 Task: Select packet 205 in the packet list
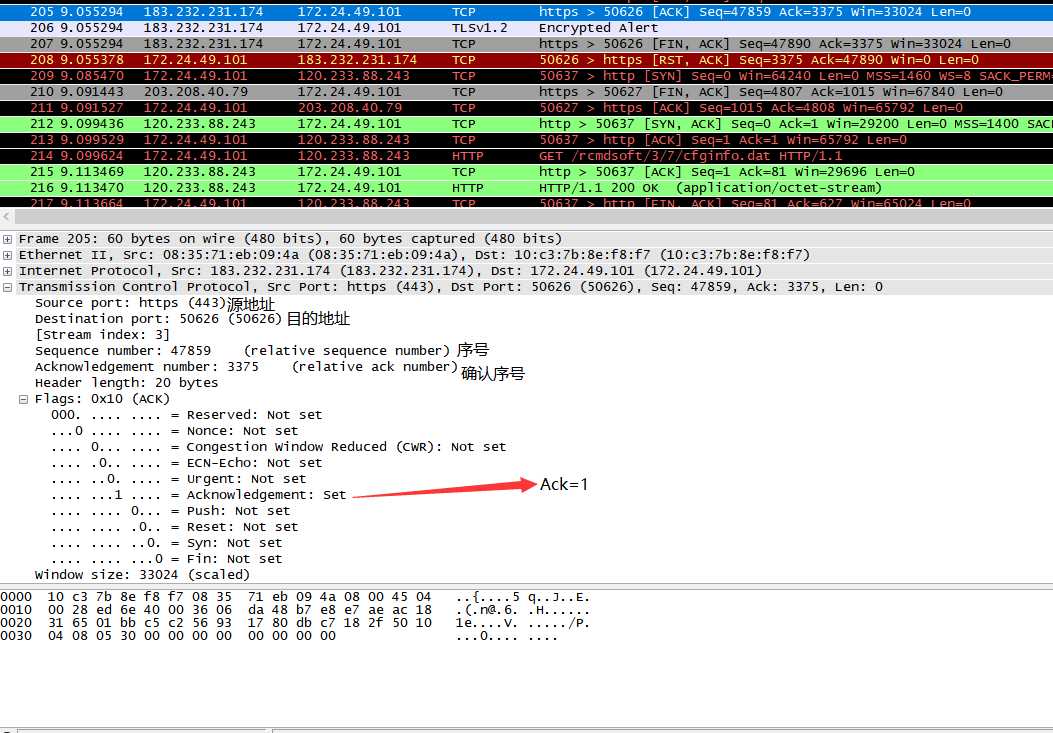(x=526, y=12)
